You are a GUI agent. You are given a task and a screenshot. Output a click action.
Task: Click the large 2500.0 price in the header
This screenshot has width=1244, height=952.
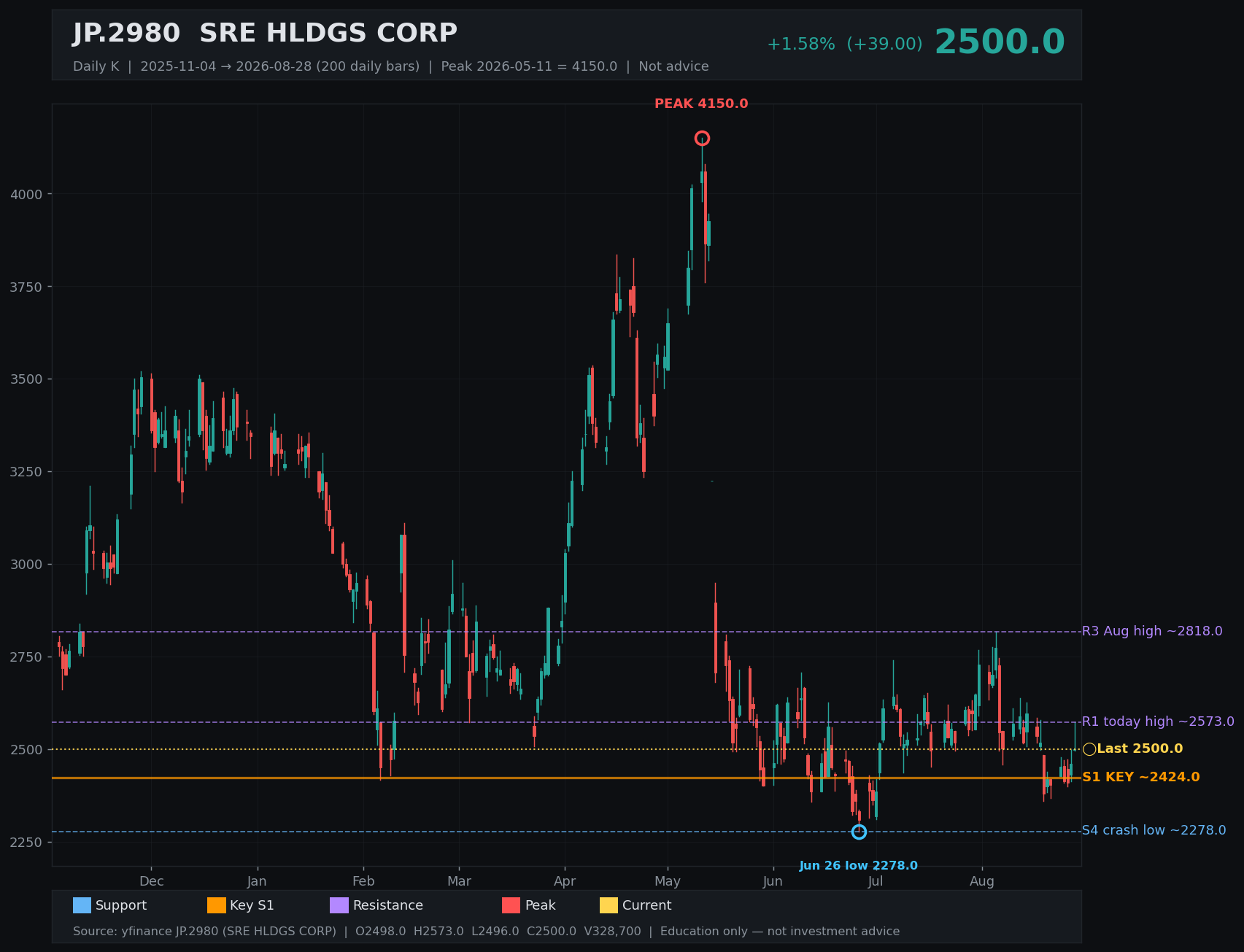(1000, 42)
